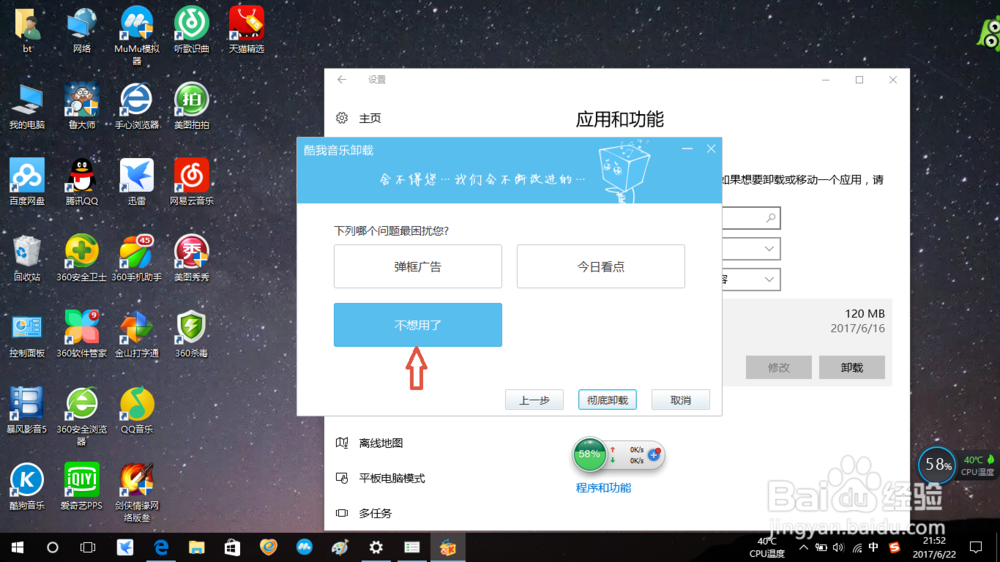Open Edge browser from taskbar
Image resolution: width=1000 pixels, height=562 pixels.
coord(161,547)
